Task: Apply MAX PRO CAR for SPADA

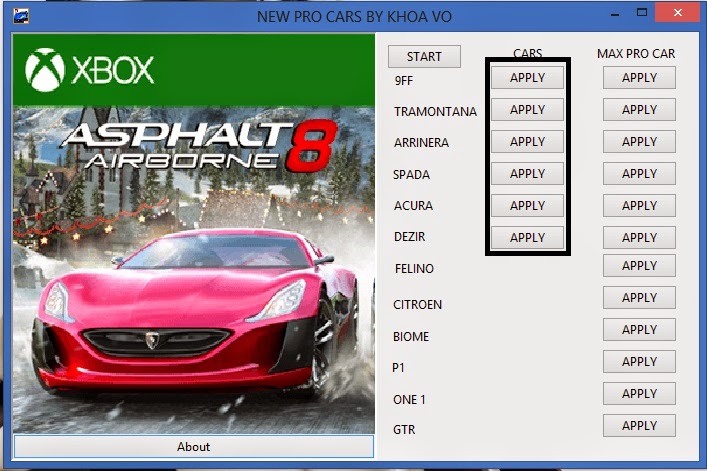Action: tap(639, 174)
